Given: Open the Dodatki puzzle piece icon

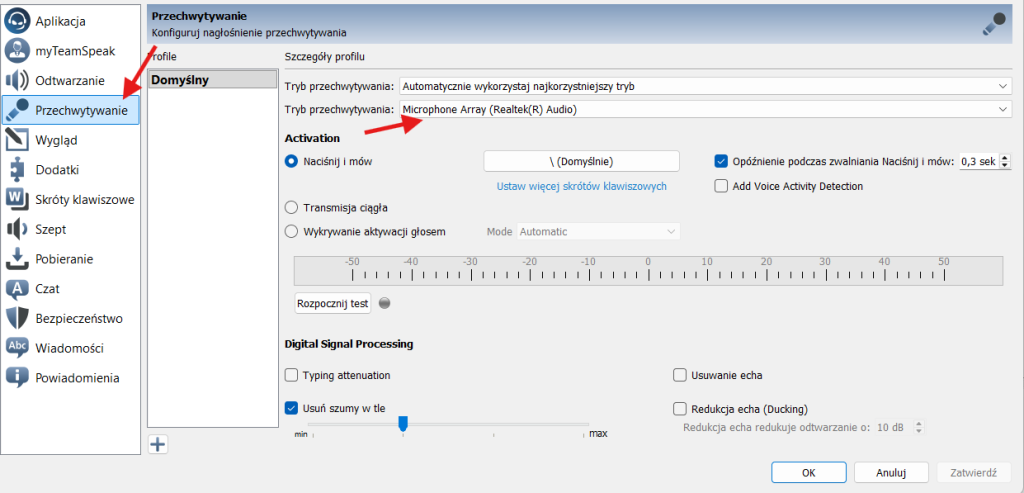Looking at the screenshot, I should tap(17, 170).
